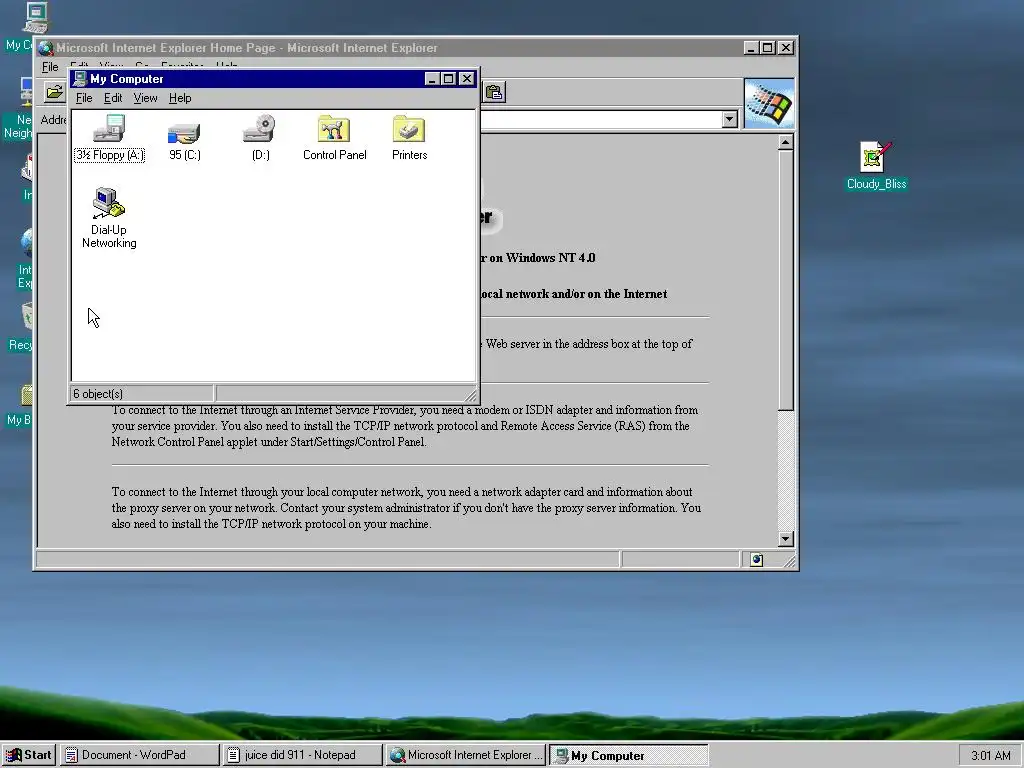Click the My Computer window resize grip
Image resolution: width=1024 pixels, height=768 pixels.
click(472, 395)
